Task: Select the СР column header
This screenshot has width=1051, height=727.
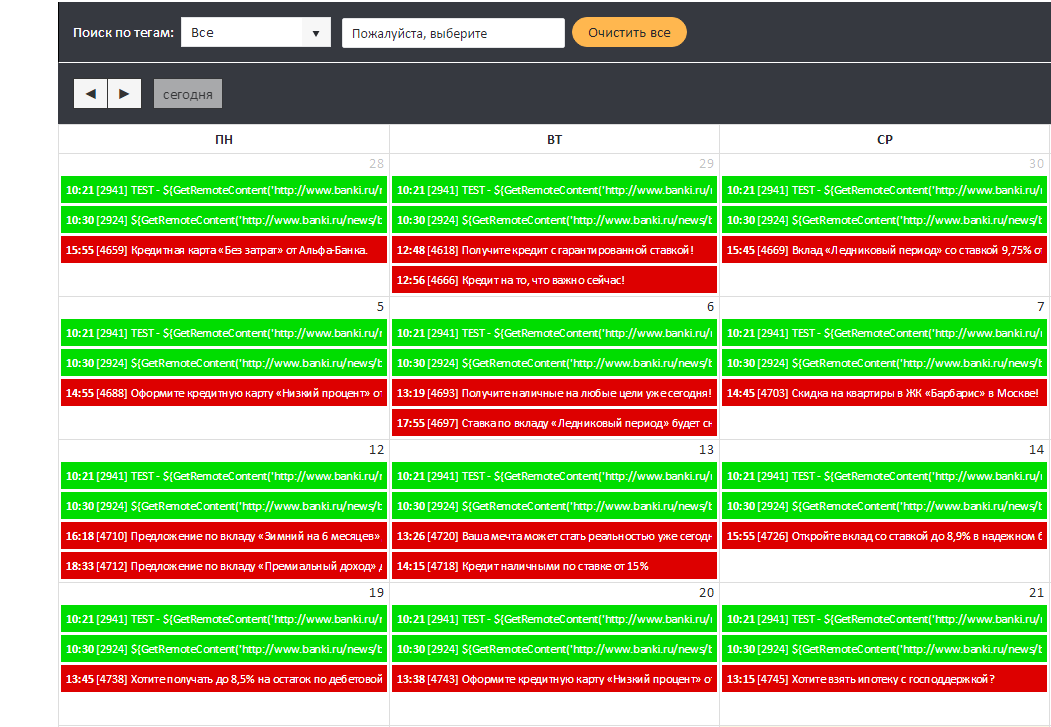Action: pyautogui.click(x=884, y=139)
